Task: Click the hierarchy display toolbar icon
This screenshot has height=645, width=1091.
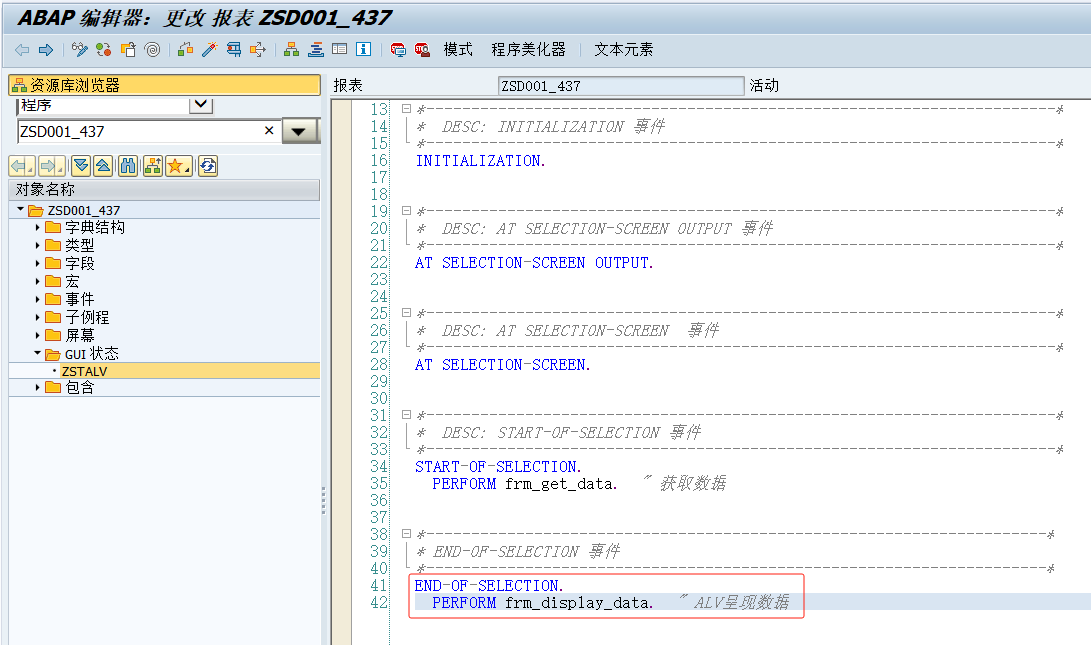Action: coord(290,48)
